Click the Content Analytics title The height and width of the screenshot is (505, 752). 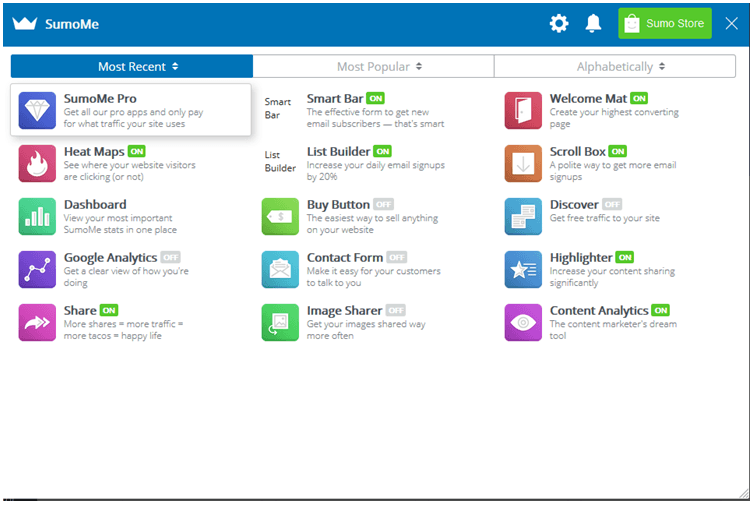[x=599, y=310]
